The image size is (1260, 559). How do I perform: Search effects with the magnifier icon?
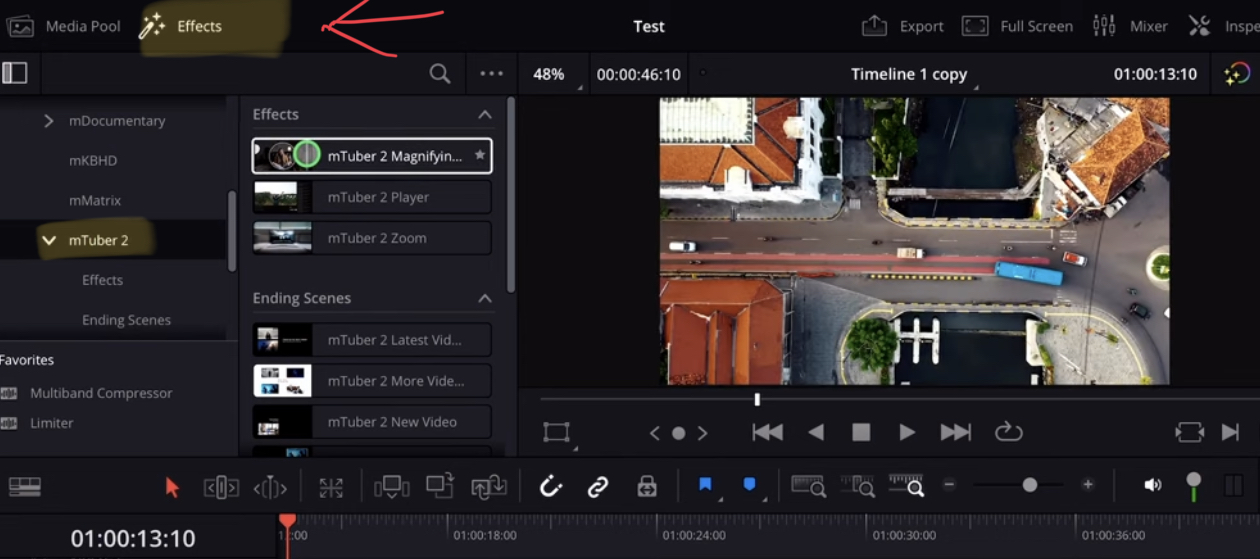point(440,73)
